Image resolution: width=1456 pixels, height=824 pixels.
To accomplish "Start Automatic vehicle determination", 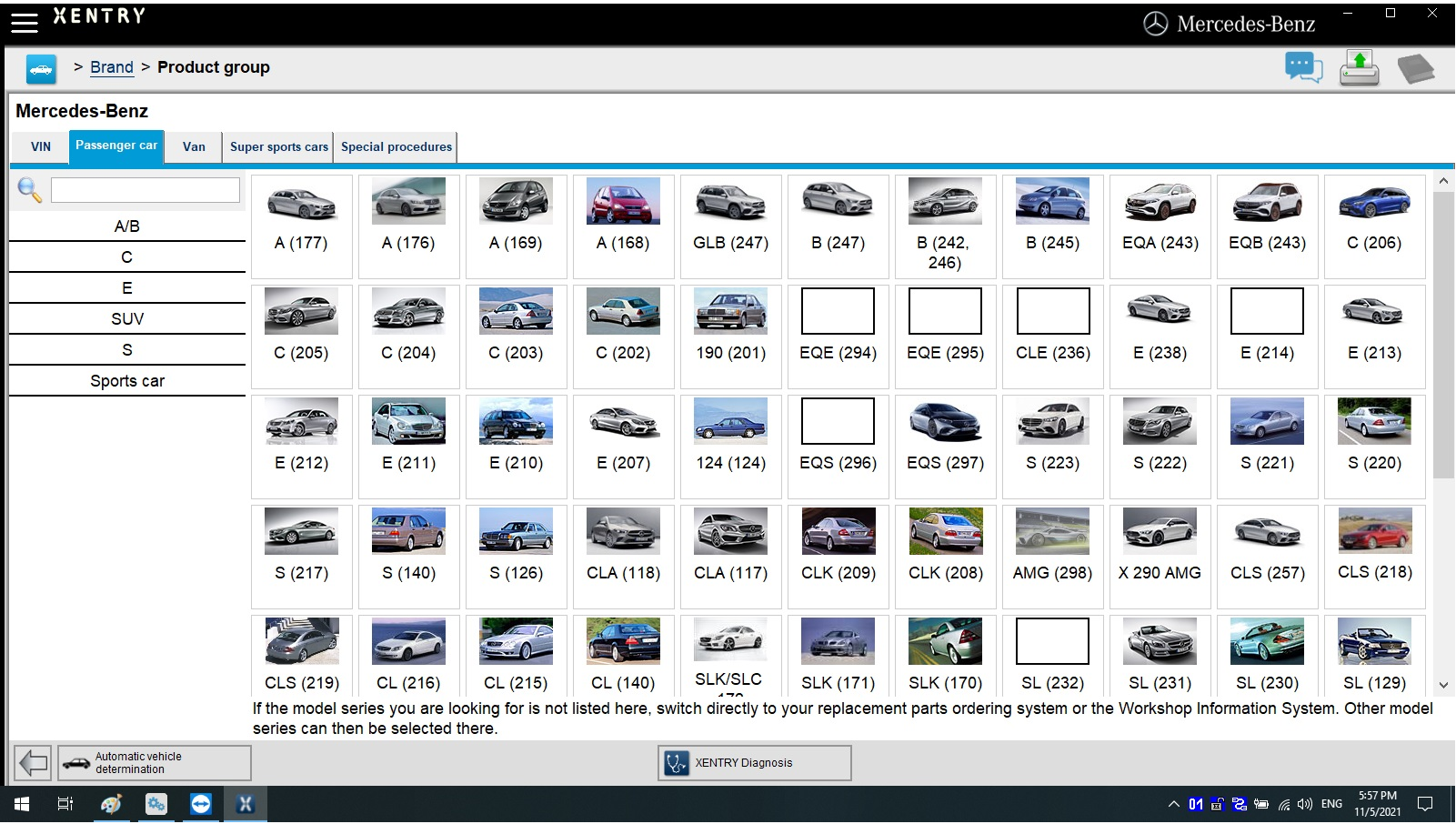I will (x=155, y=763).
